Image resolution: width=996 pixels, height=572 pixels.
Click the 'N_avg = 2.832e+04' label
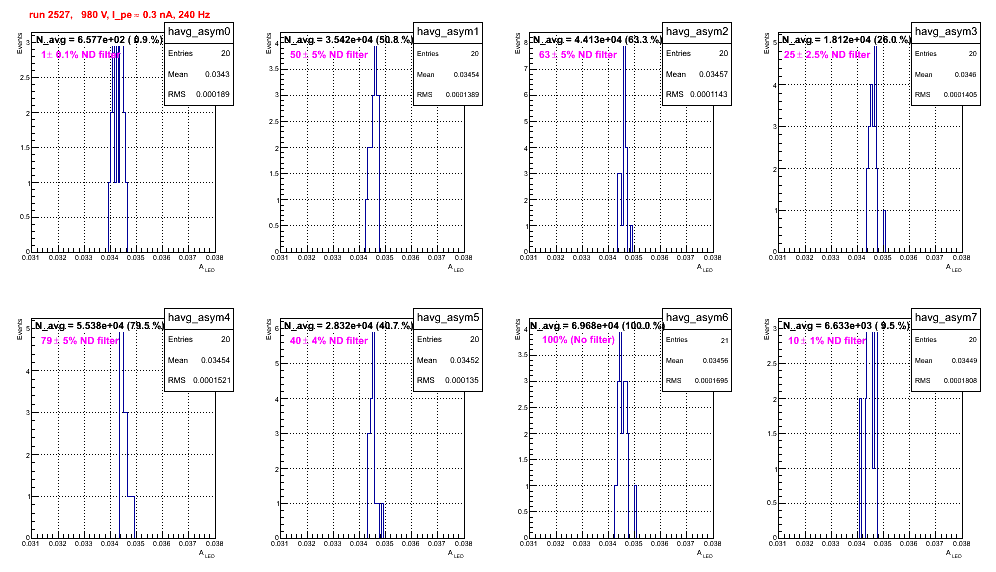[x=328, y=325]
